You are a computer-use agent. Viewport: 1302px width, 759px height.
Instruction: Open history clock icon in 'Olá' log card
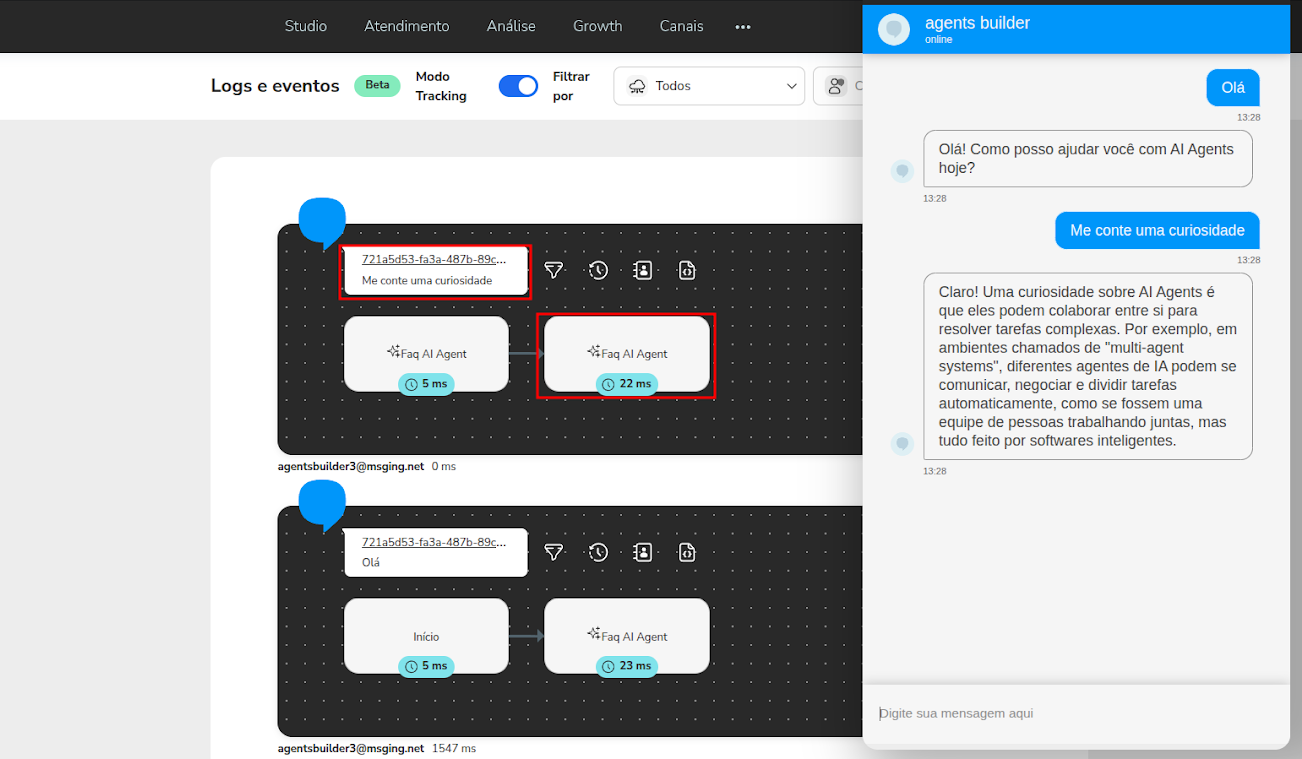pos(598,552)
